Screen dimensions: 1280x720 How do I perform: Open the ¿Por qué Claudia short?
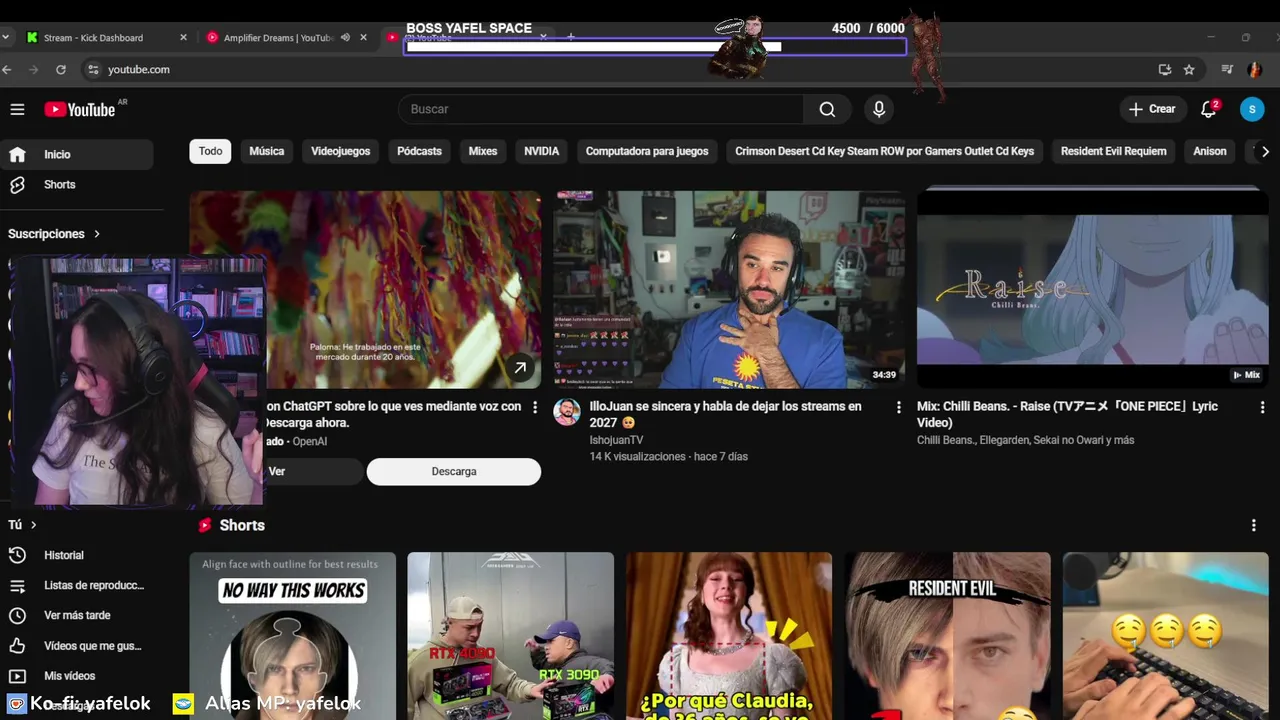click(729, 636)
